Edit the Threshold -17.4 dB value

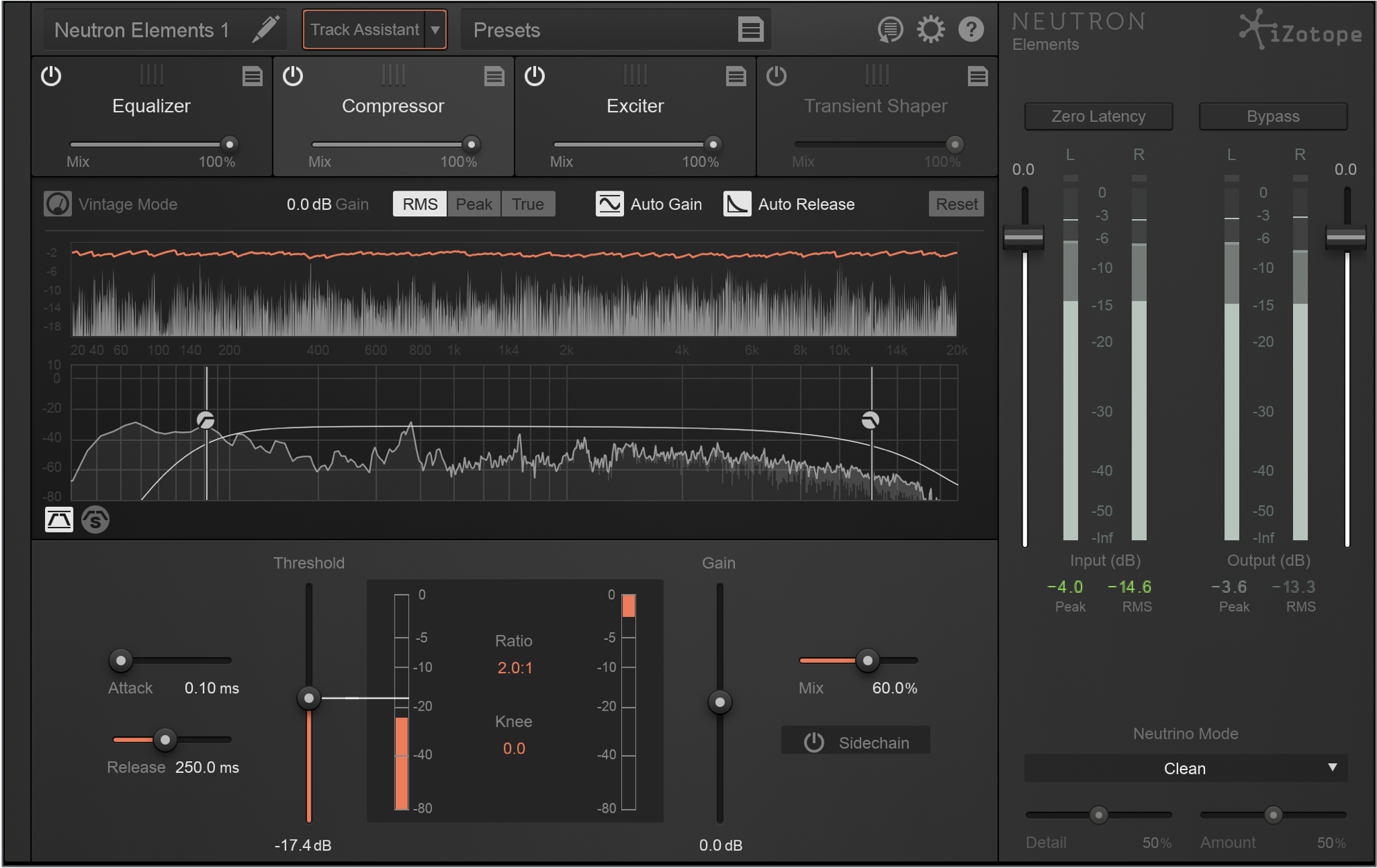[302, 845]
